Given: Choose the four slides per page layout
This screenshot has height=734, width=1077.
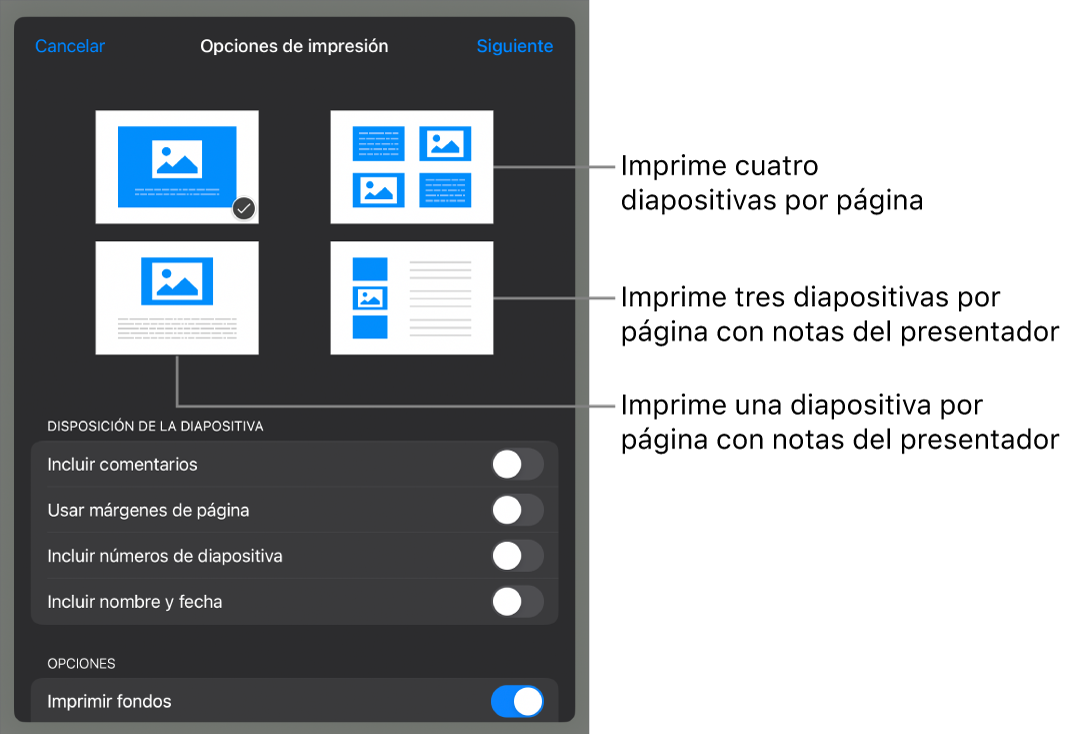Looking at the screenshot, I should tap(411, 167).
